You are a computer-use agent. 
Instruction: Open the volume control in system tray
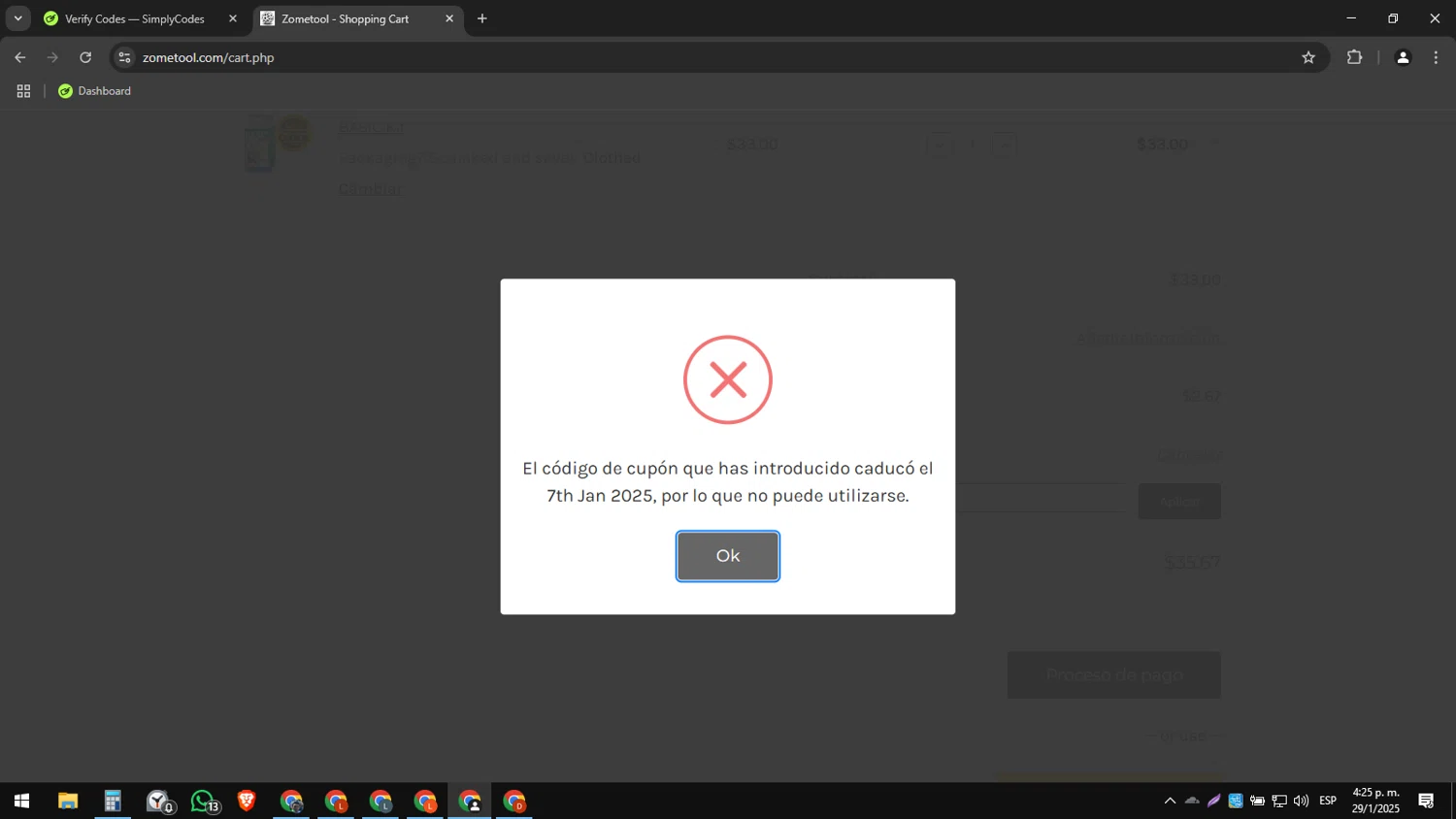click(x=1301, y=801)
